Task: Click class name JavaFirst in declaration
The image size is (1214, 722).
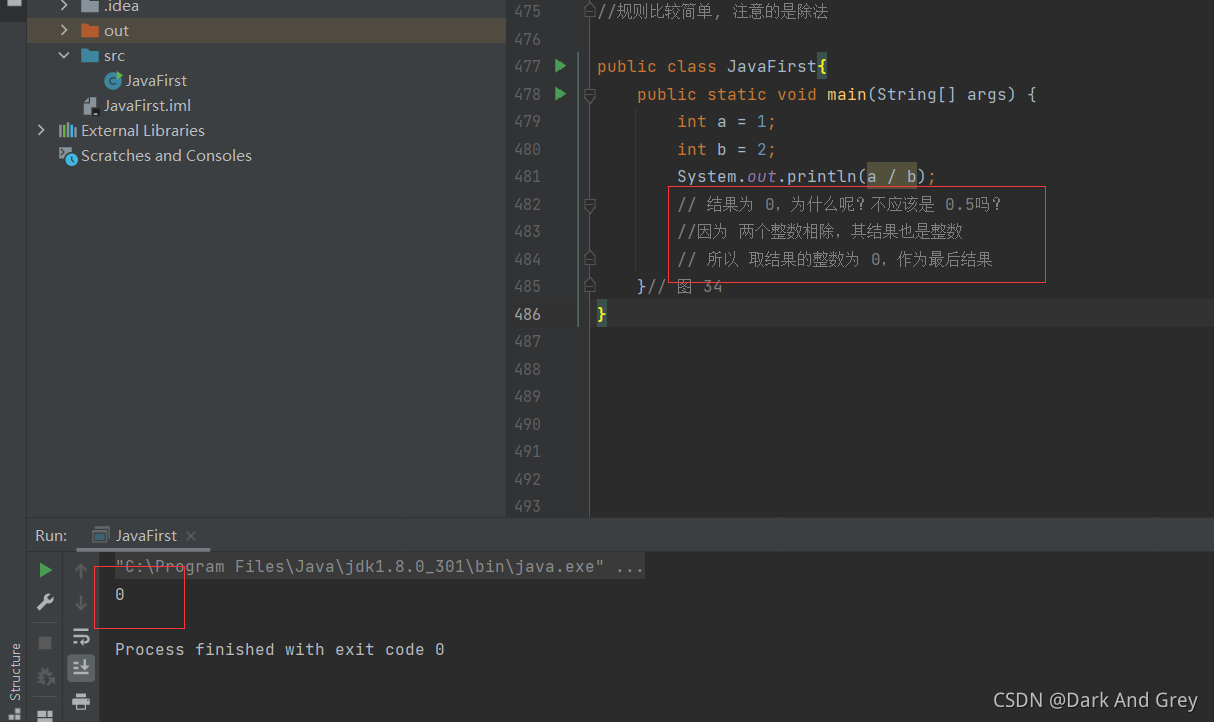Action: click(772, 67)
